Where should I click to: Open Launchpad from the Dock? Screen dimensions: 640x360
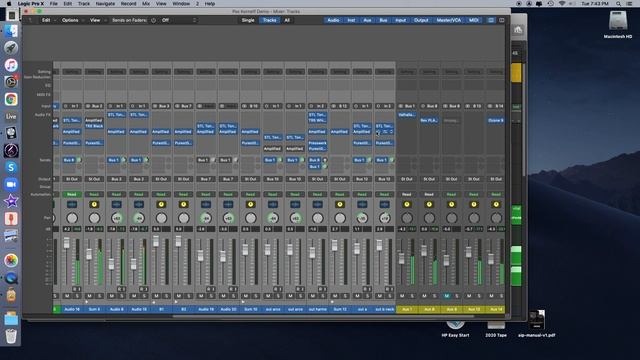tap(11, 48)
